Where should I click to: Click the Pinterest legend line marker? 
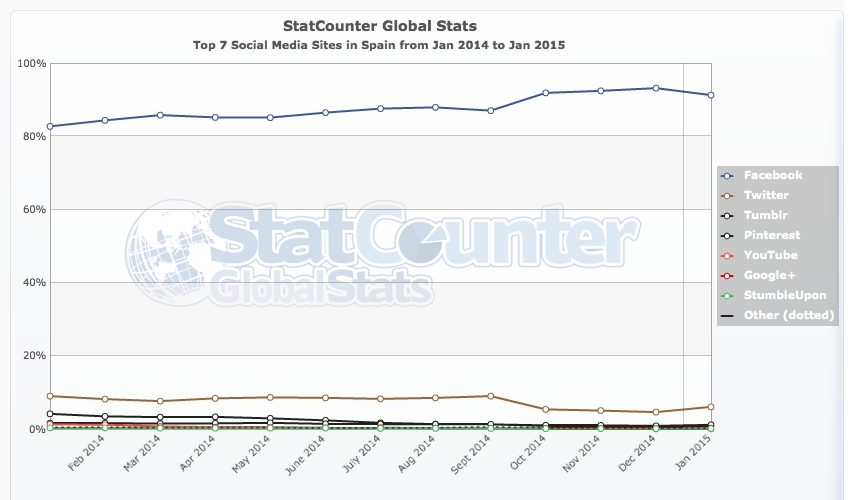click(728, 236)
